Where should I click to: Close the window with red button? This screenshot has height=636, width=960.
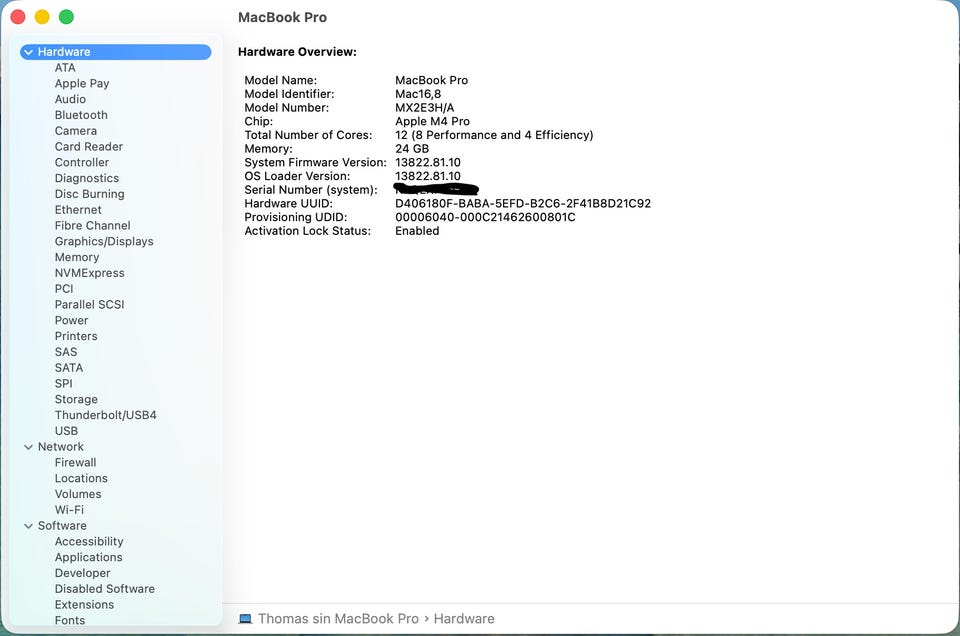[18, 17]
